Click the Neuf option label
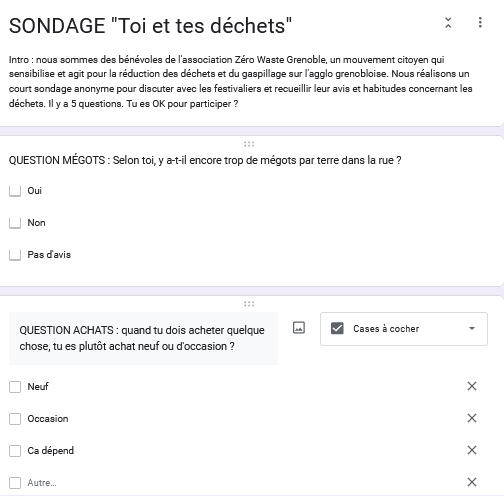The image size is (504, 496). [38, 387]
